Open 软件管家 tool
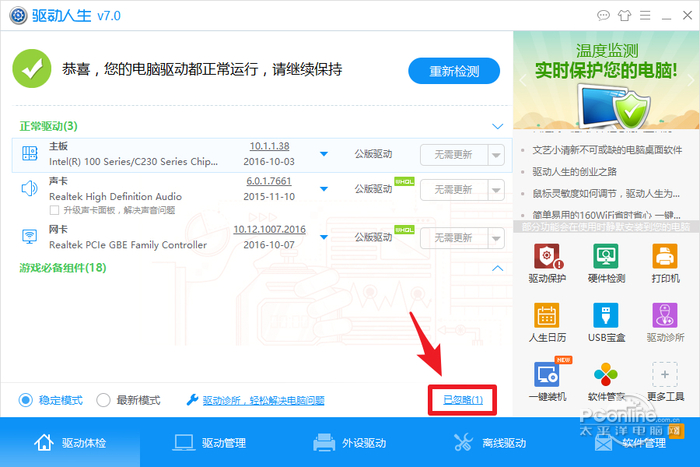This screenshot has height=467, width=700. (x=606, y=382)
